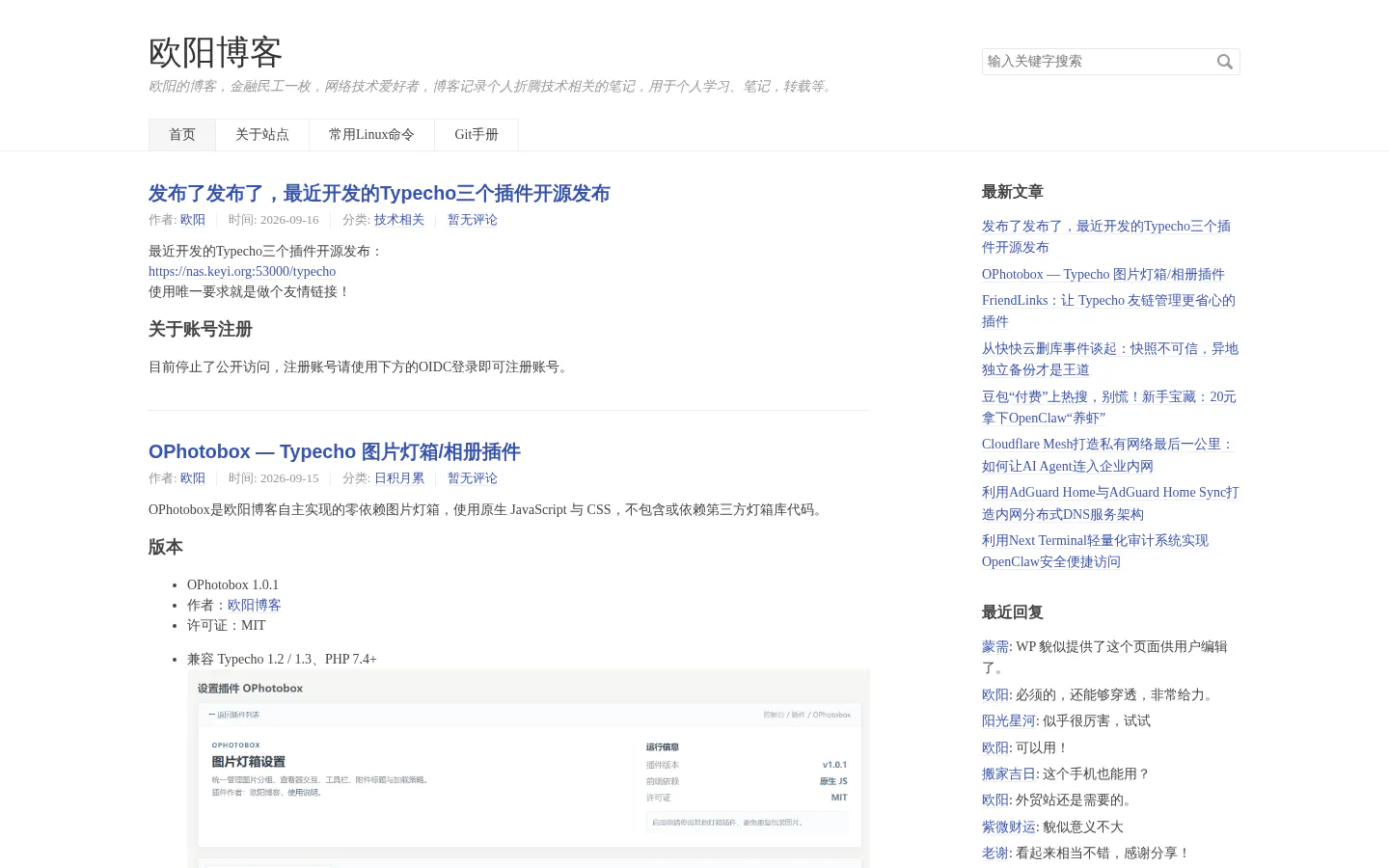Click the 欧阳博客 site title
This screenshot has width=1389, height=868.
[x=215, y=52]
